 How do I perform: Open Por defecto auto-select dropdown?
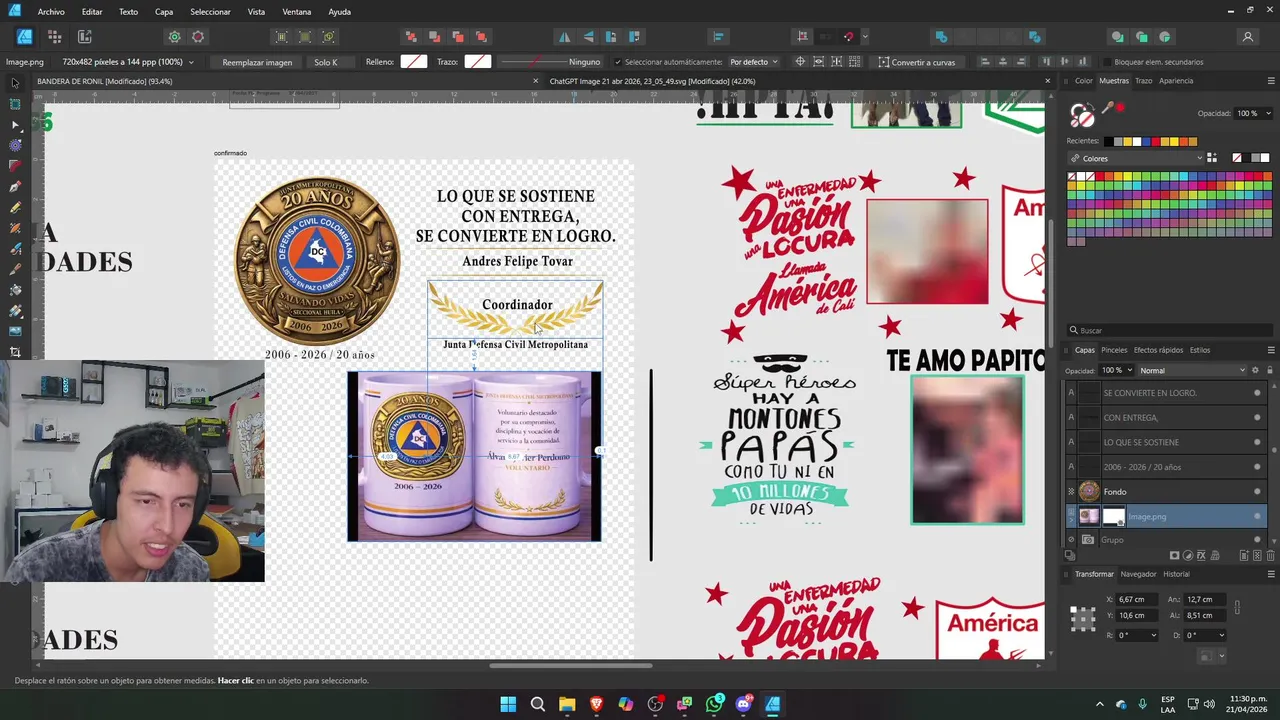(753, 62)
